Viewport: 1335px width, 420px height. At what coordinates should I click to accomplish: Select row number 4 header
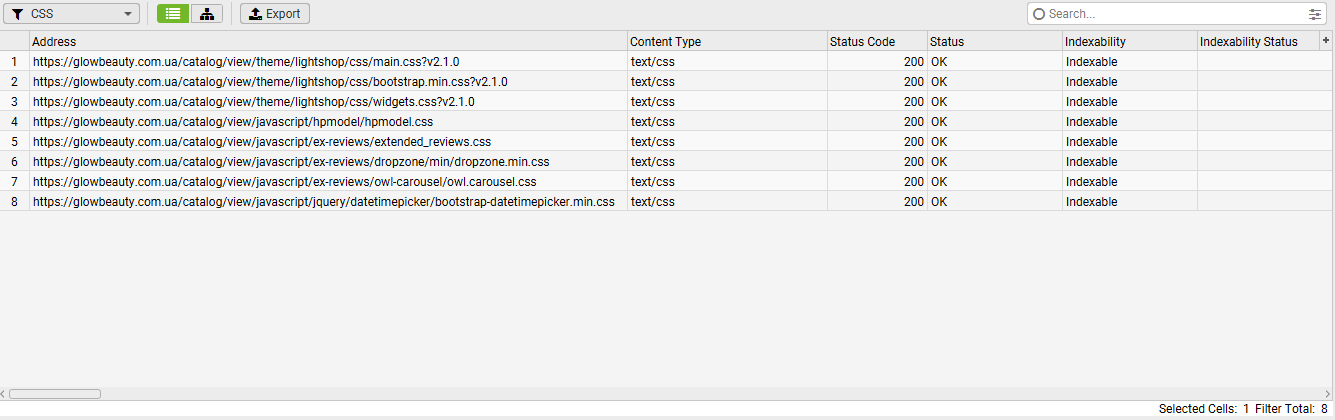coord(14,122)
